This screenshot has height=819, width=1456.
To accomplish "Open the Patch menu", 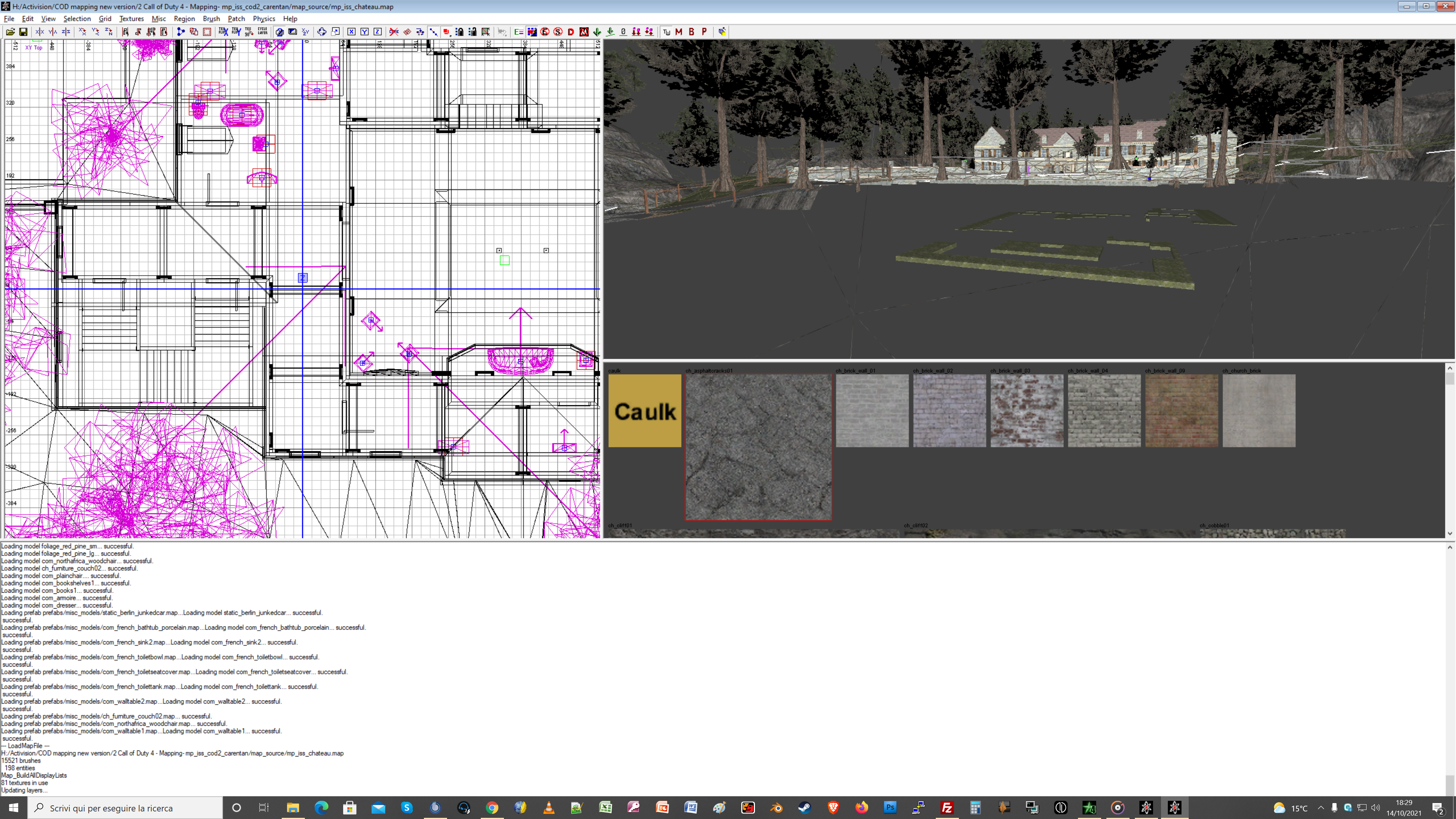I will point(236,19).
